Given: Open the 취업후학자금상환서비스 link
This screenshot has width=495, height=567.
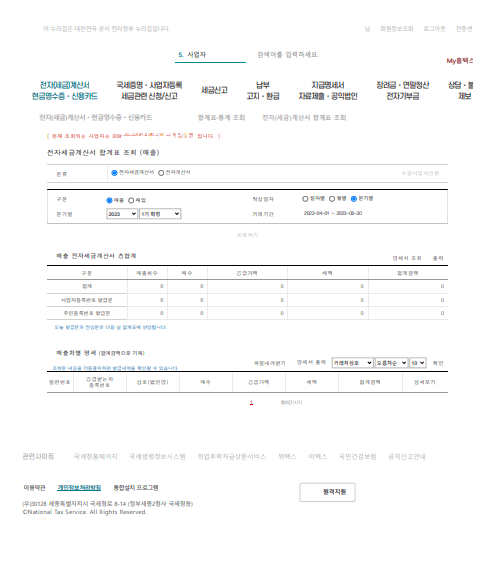Looking at the screenshot, I should (x=232, y=456).
